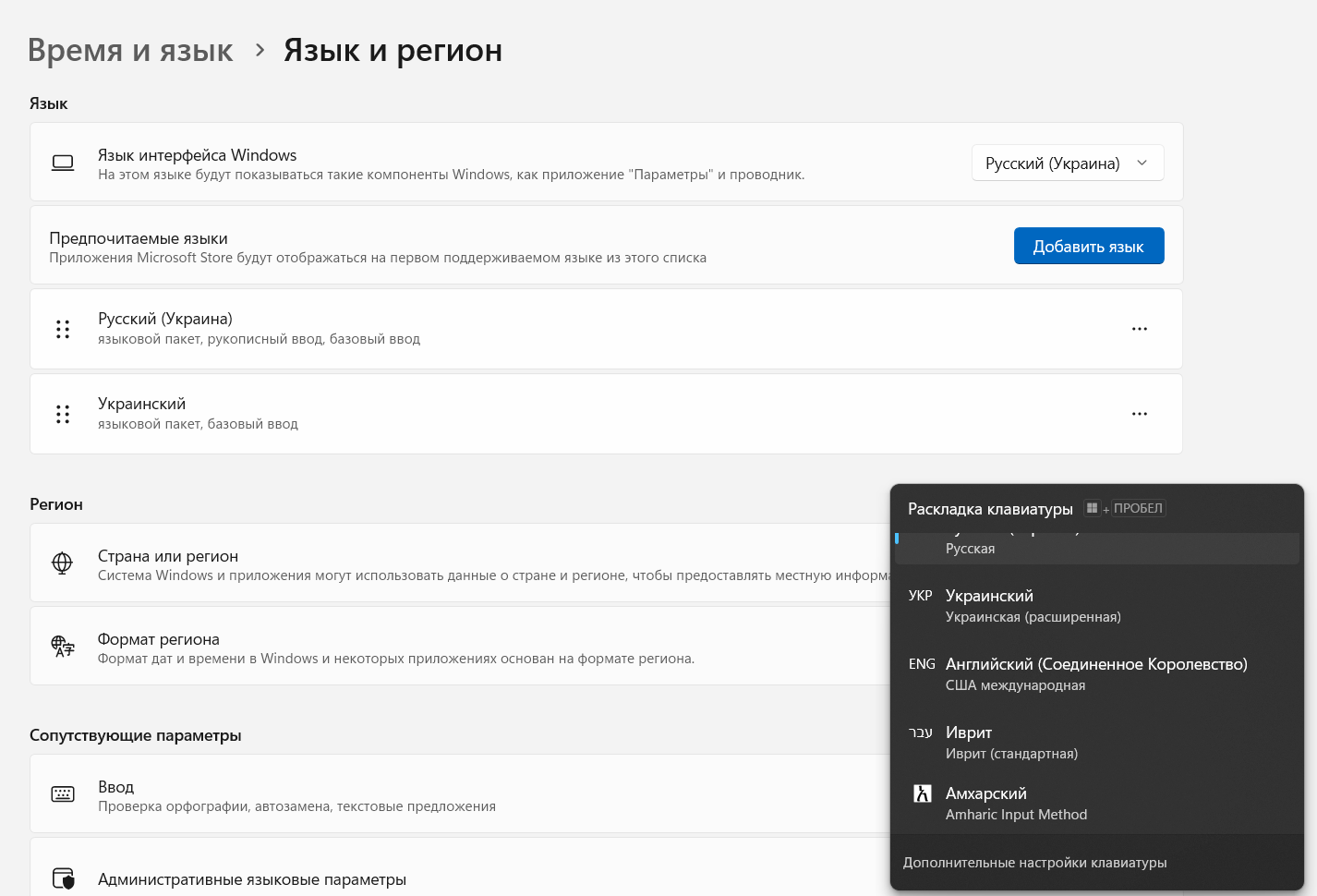The image size is (1317, 896).
Task: Click the Windows key icon in shortcut hint
Action: click(1092, 508)
